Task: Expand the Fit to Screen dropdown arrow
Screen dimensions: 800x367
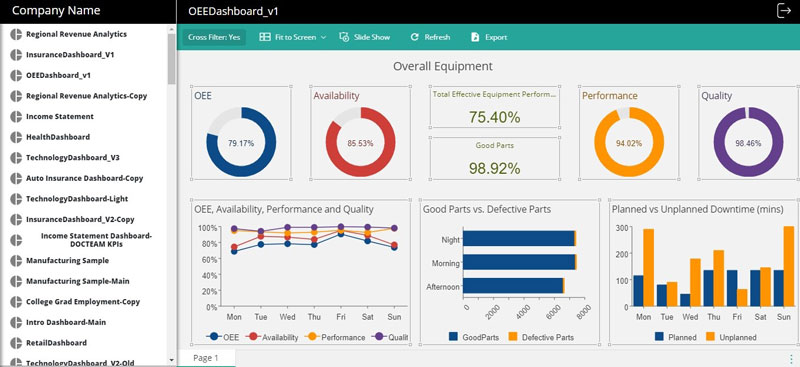Action: coord(323,37)
